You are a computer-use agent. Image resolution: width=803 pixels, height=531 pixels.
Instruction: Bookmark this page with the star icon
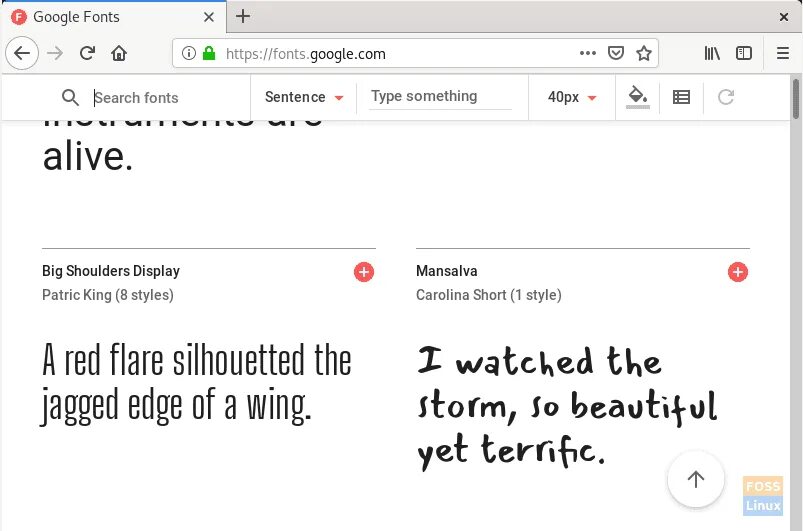point(644,53)
